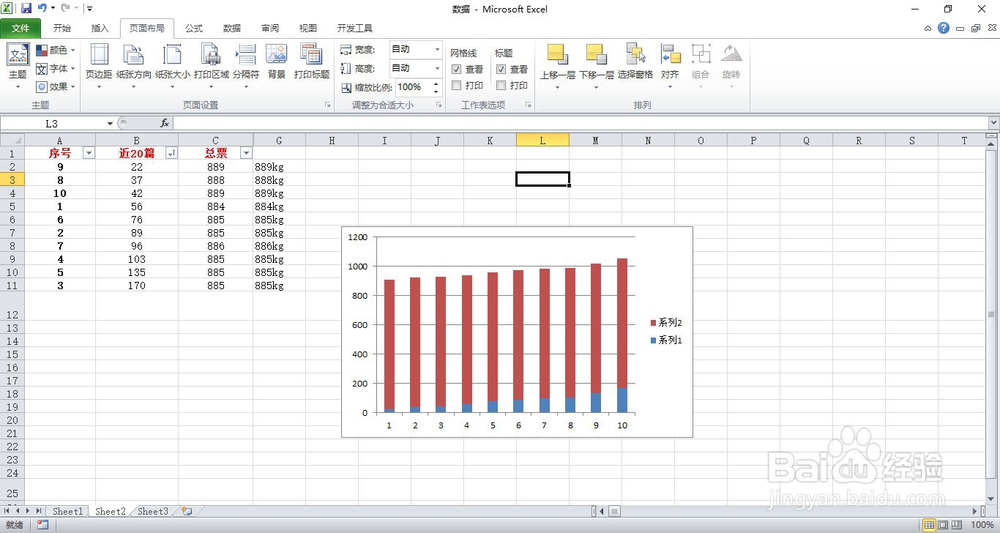The width and height of the screenshot is (1000, 533).
Task: Click 下移一层 send backward button
Action: point(596,67)
